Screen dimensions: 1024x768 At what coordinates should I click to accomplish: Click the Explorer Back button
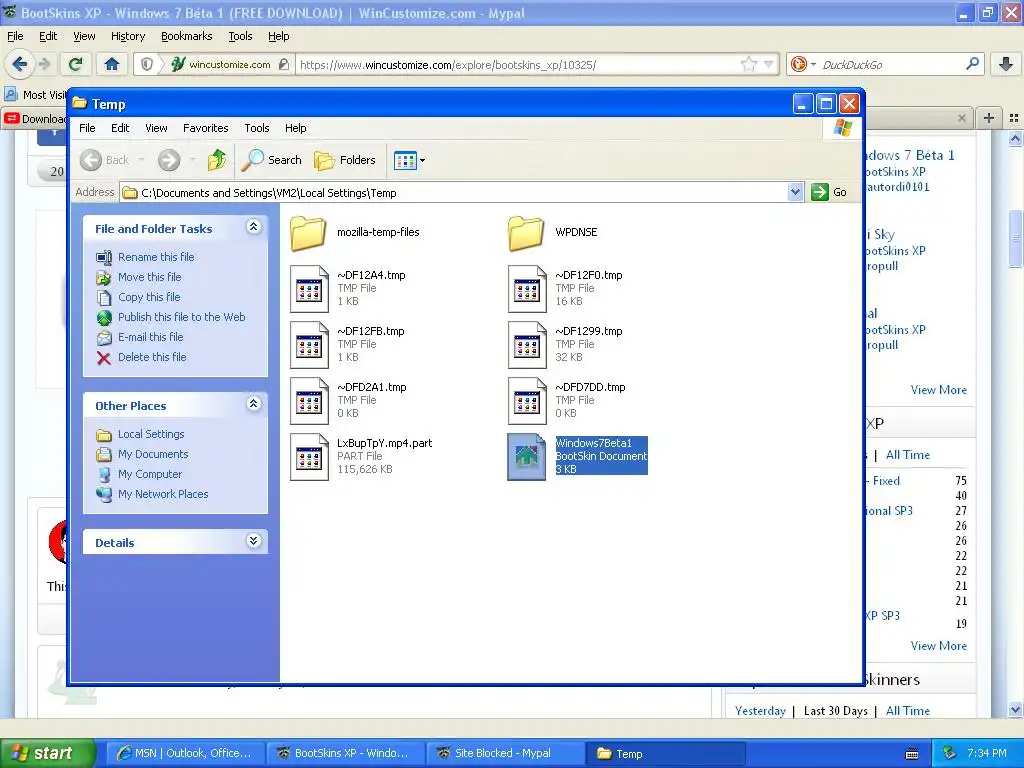point(104,160)
